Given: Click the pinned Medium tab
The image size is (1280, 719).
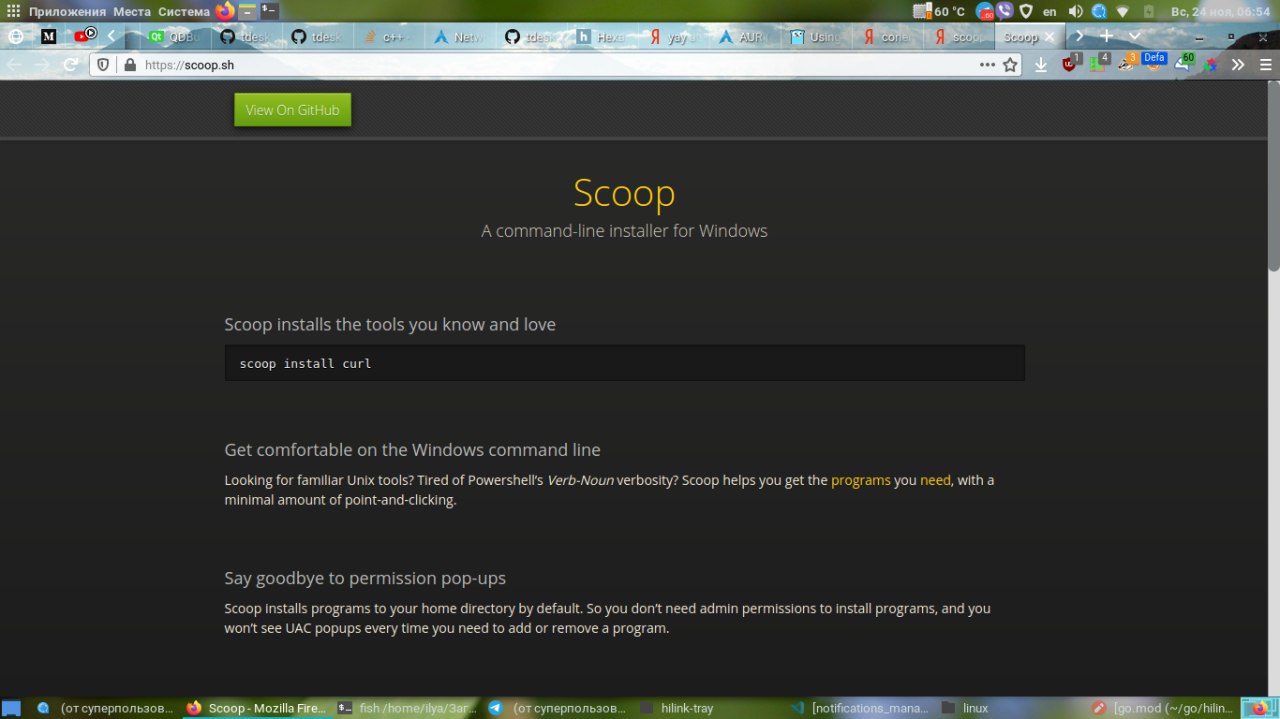Looking at the screenshot, I should coord(48,36).
